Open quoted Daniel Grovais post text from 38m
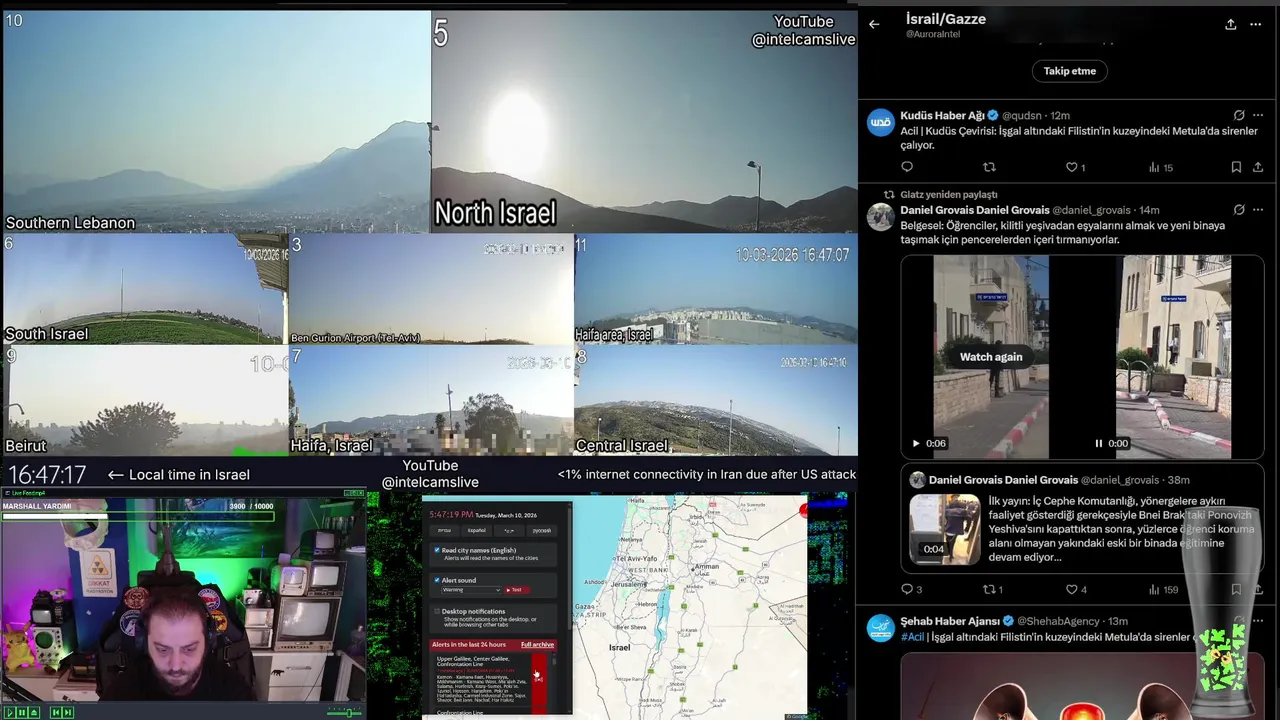The height and width of the screenshot is (720, 1280). 1120,528
